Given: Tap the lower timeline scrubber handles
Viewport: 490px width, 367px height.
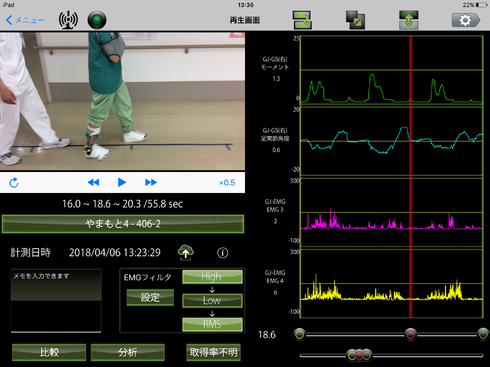Looking at the screenshot, I should (x=359, y=355).
